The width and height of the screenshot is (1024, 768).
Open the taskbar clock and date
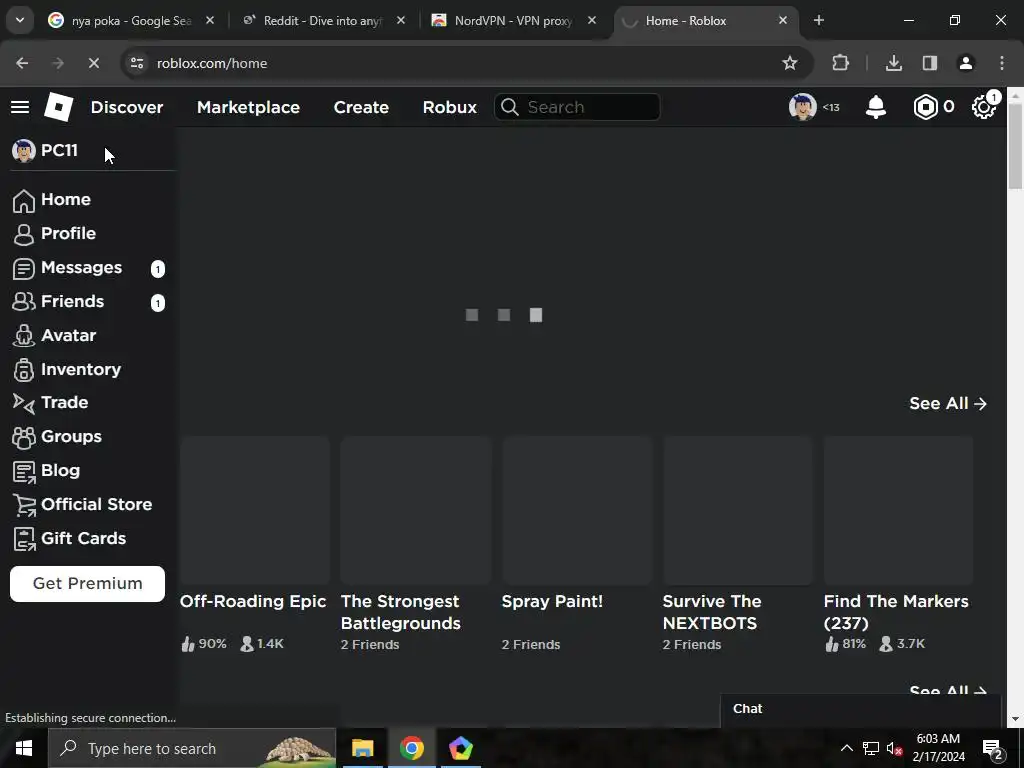coord(938,748)
